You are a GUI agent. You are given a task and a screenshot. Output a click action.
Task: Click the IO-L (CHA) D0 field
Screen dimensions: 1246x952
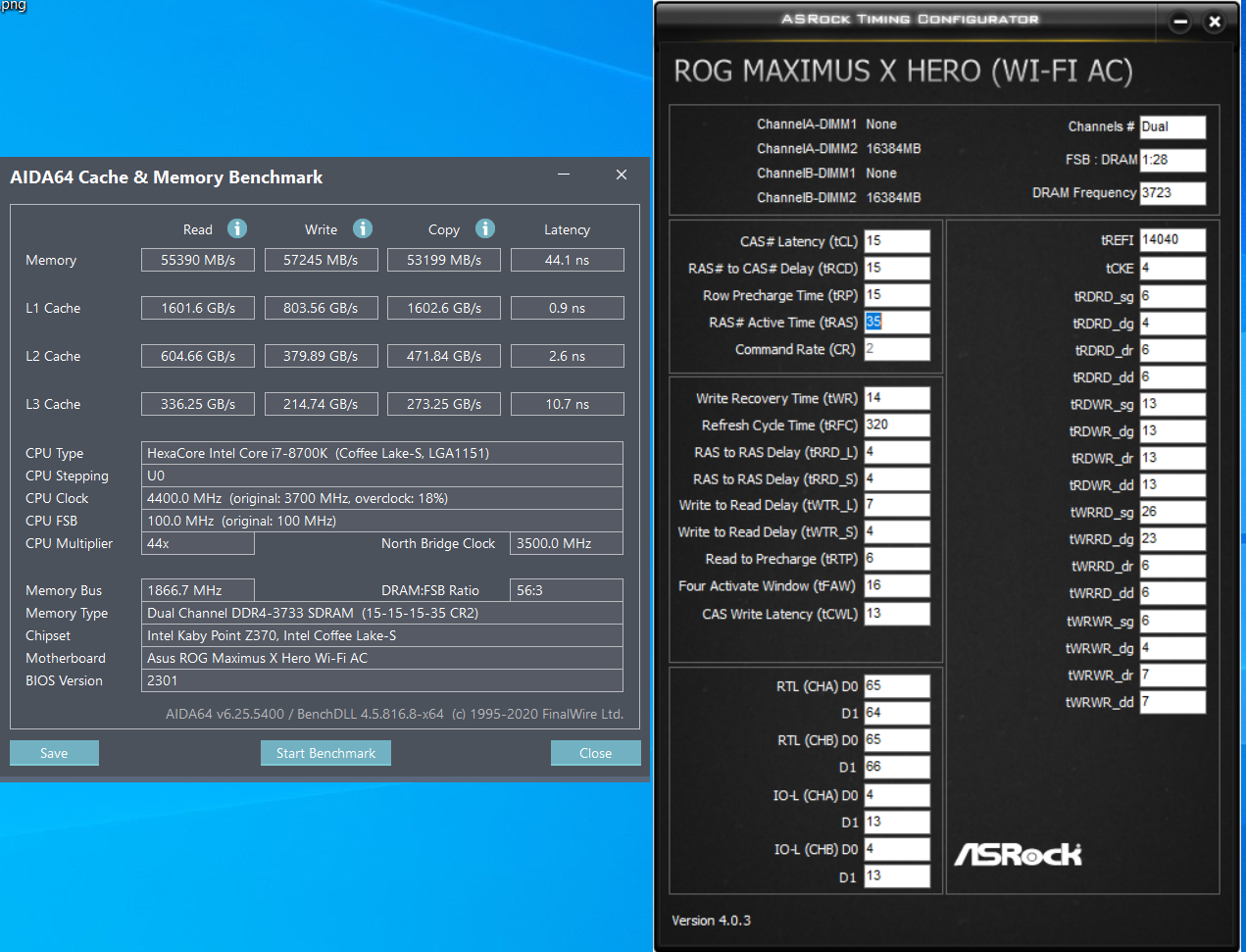coord(897,795)
